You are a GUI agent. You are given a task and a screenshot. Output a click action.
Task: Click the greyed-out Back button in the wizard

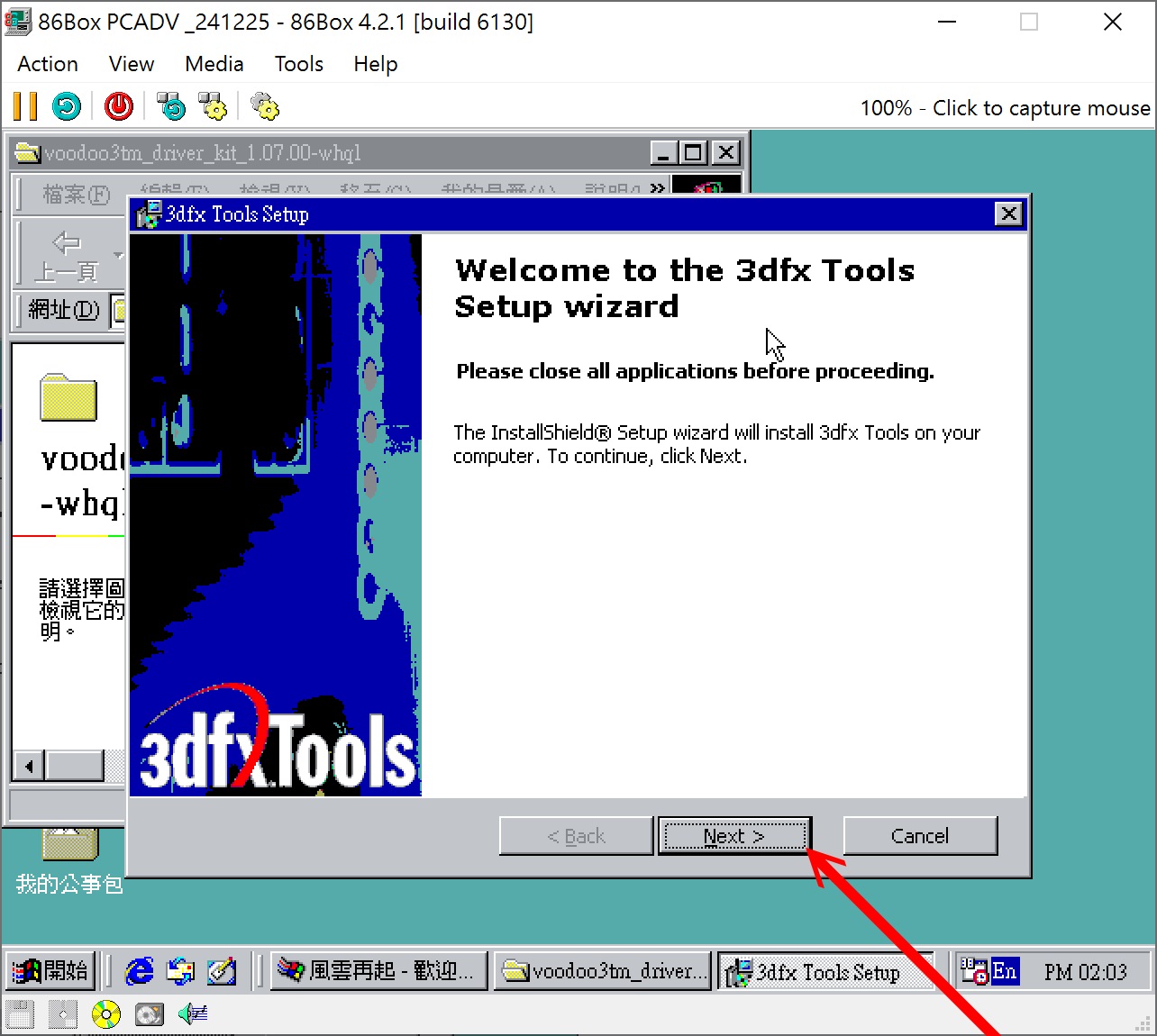pyautogui.click(x=576, y=836)
